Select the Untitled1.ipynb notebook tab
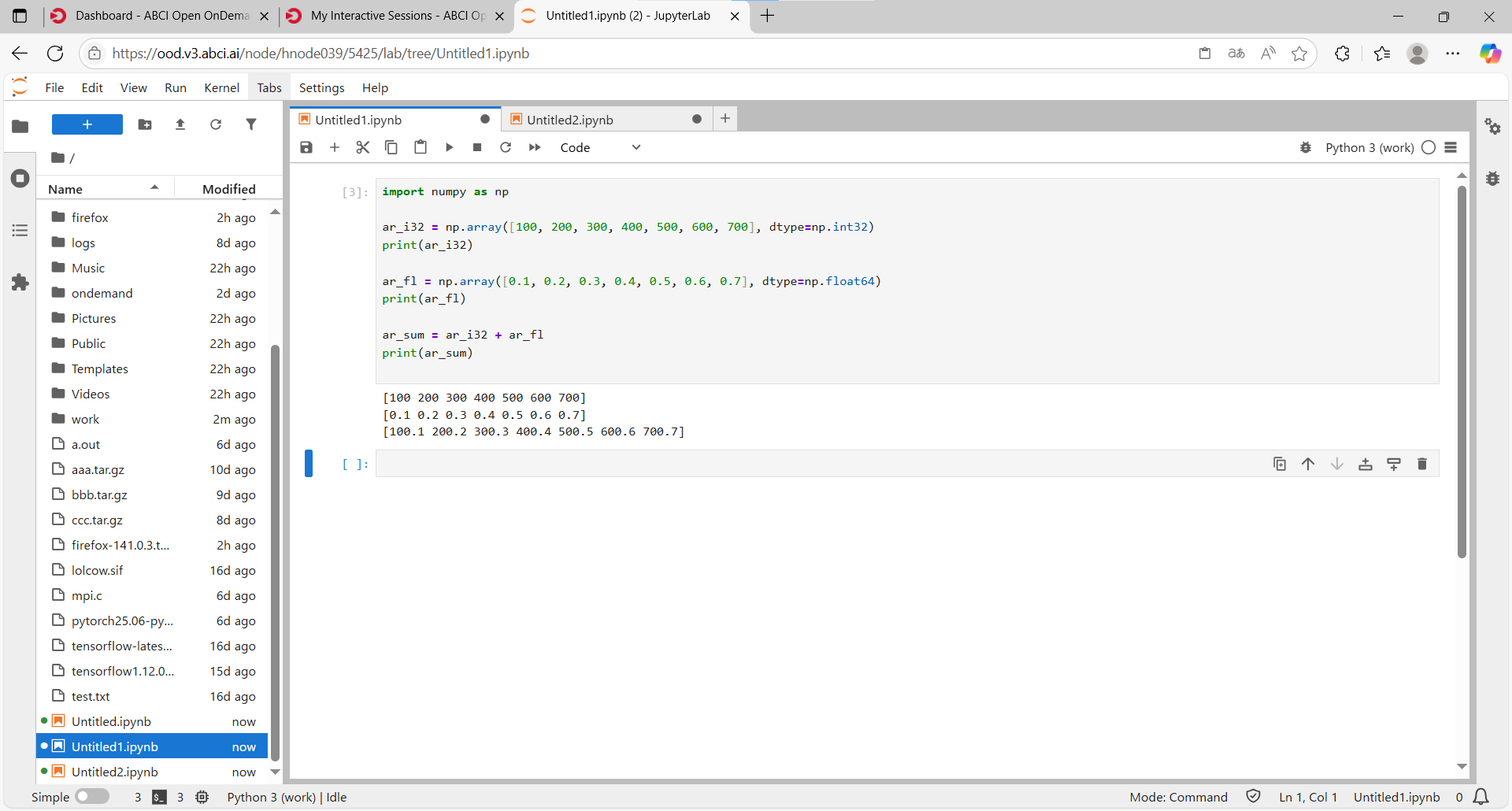 pyautogui.click(x=395, y=120)
